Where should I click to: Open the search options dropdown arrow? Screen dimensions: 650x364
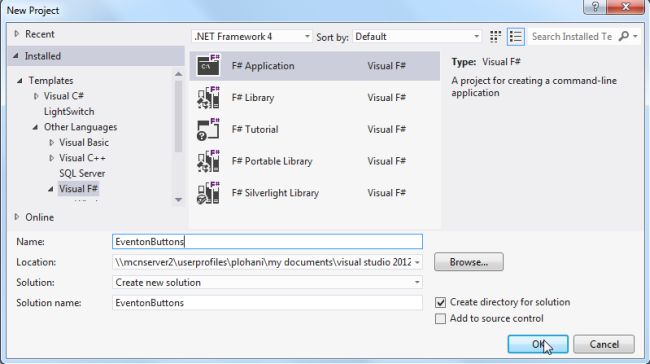[x=635, y=36]
